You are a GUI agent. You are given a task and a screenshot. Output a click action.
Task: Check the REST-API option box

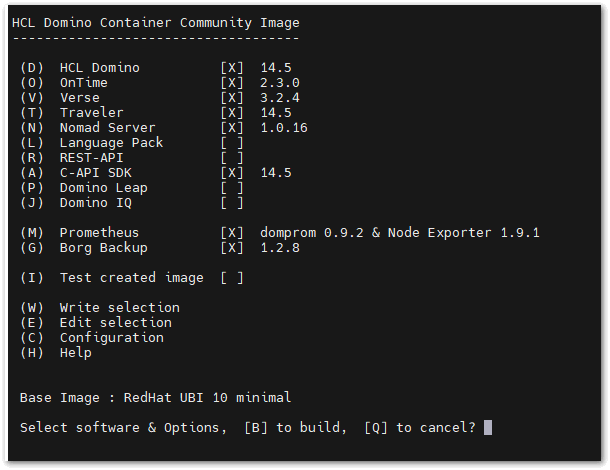232,158
